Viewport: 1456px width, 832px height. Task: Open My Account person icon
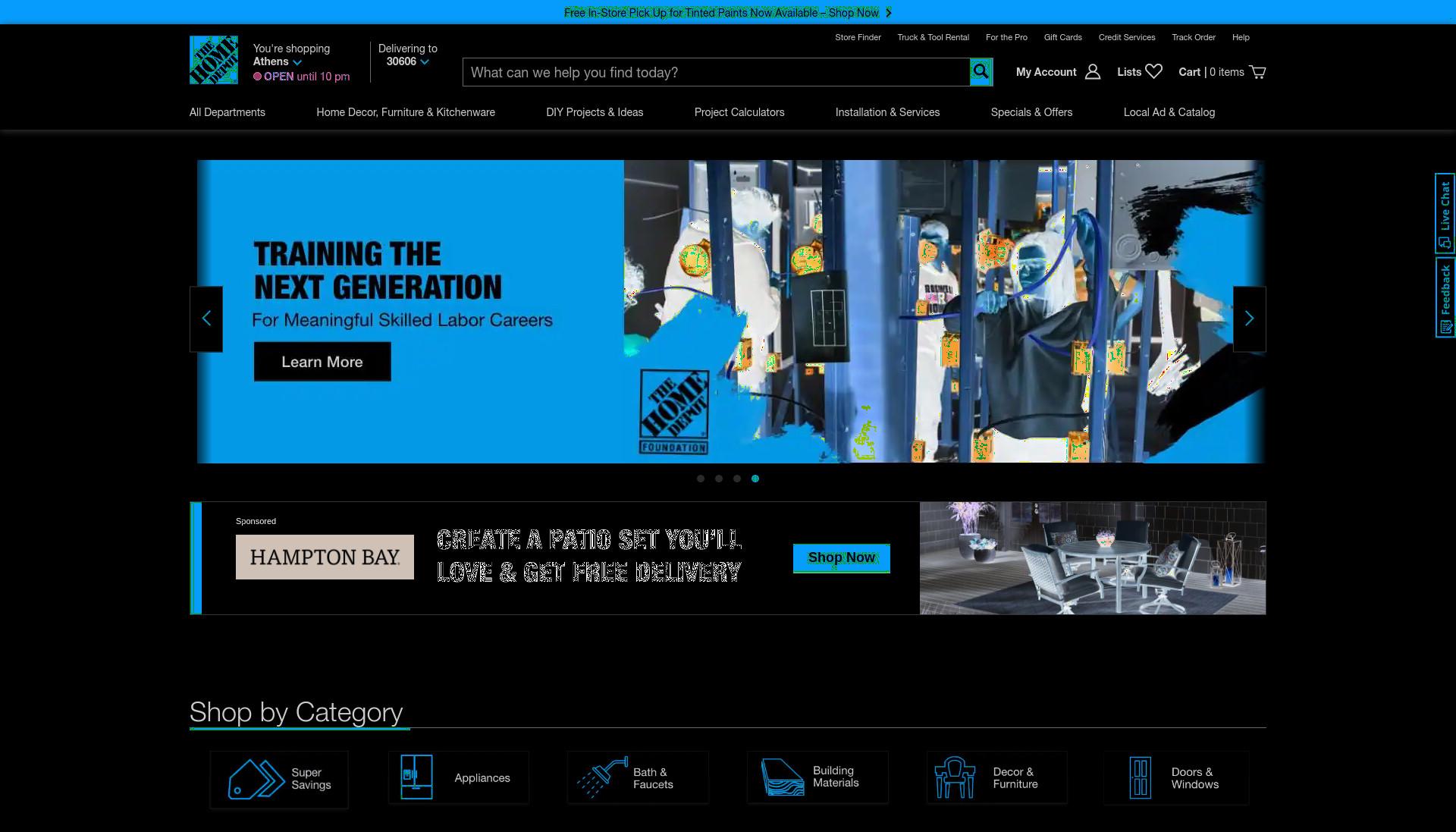tap(1093, 72)
